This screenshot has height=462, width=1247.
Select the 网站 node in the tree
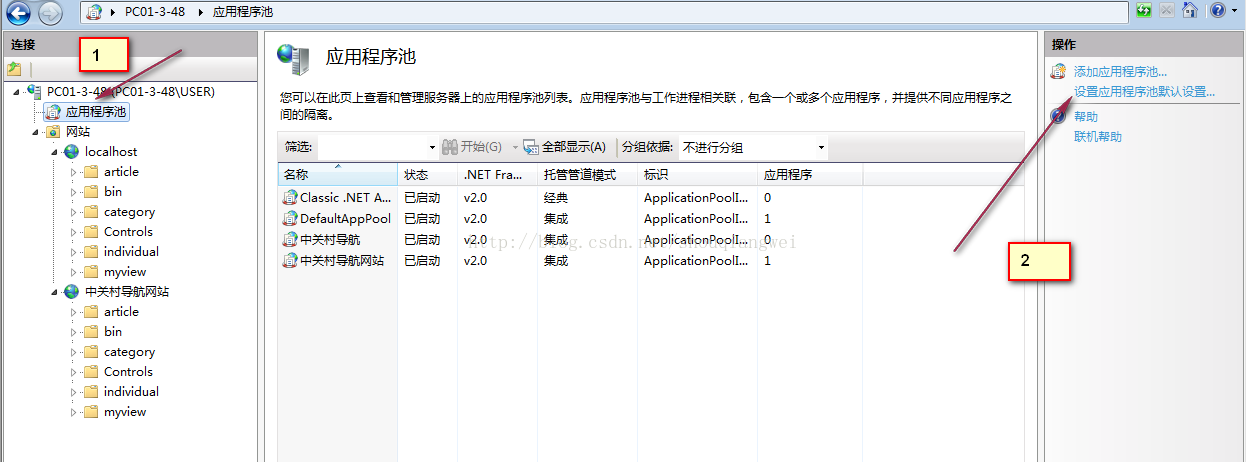tap(77, 132)
